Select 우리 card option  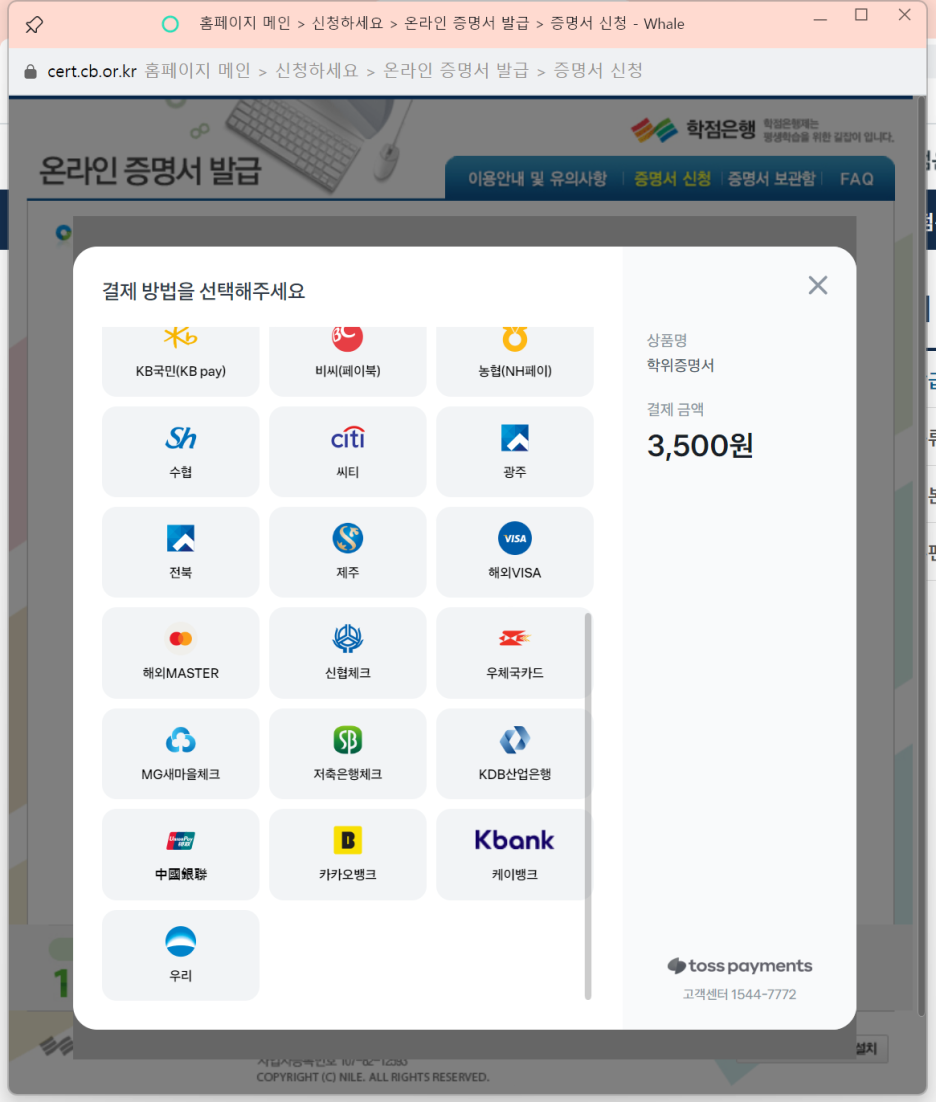(x=181, y=955)
